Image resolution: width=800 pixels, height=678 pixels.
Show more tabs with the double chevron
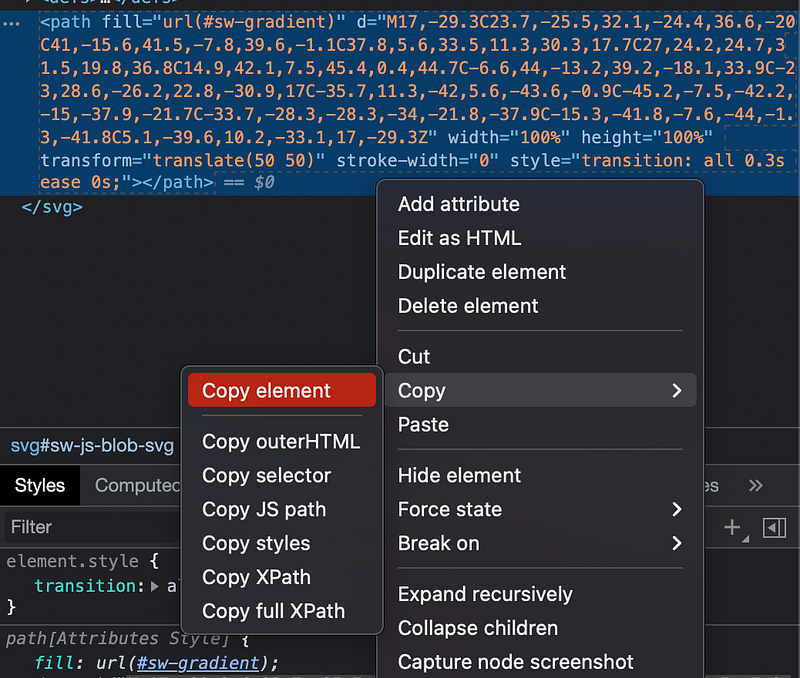[756, 485]
